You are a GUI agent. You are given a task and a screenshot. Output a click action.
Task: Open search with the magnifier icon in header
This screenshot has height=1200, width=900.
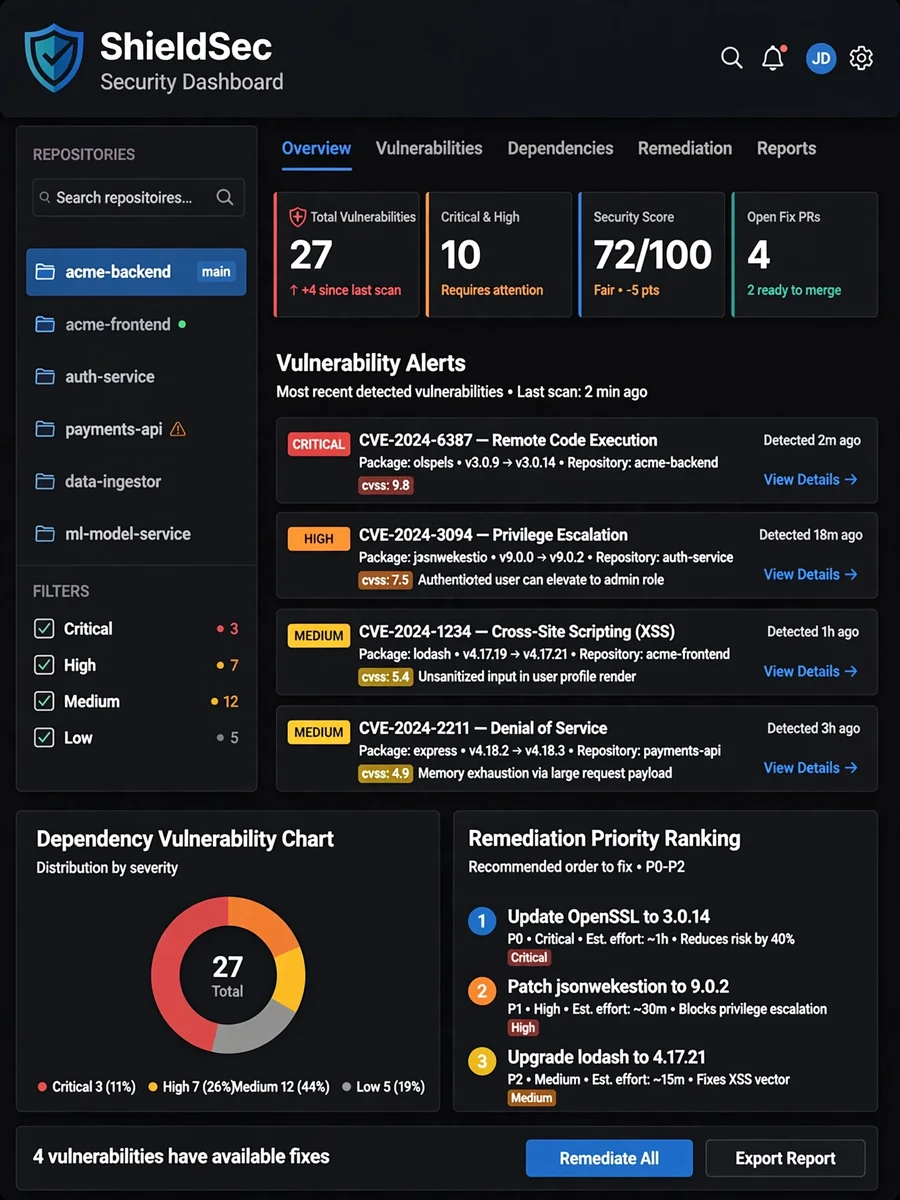[732, 58]
